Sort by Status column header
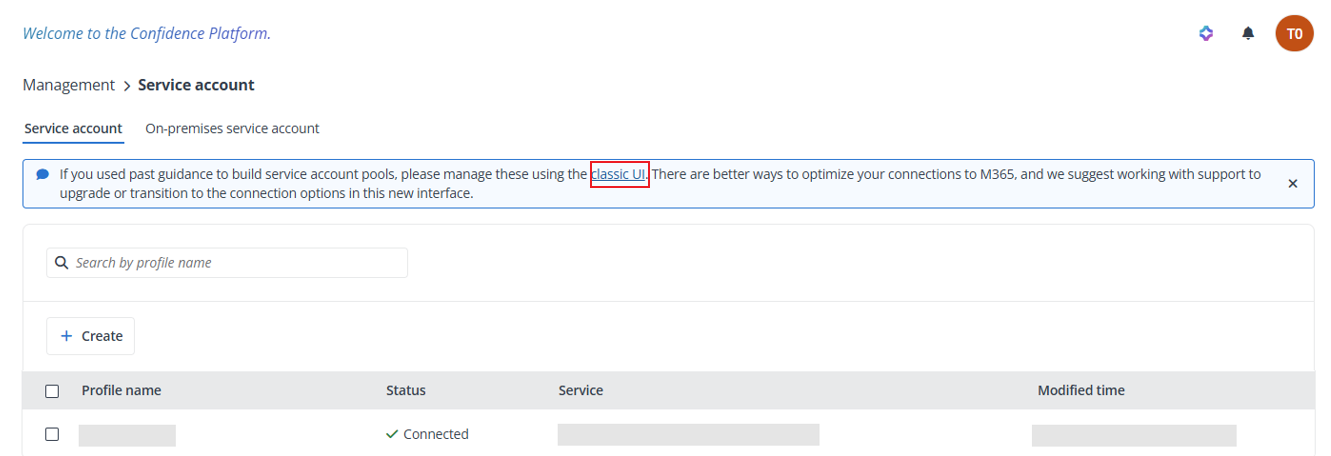 coord(406,391)
